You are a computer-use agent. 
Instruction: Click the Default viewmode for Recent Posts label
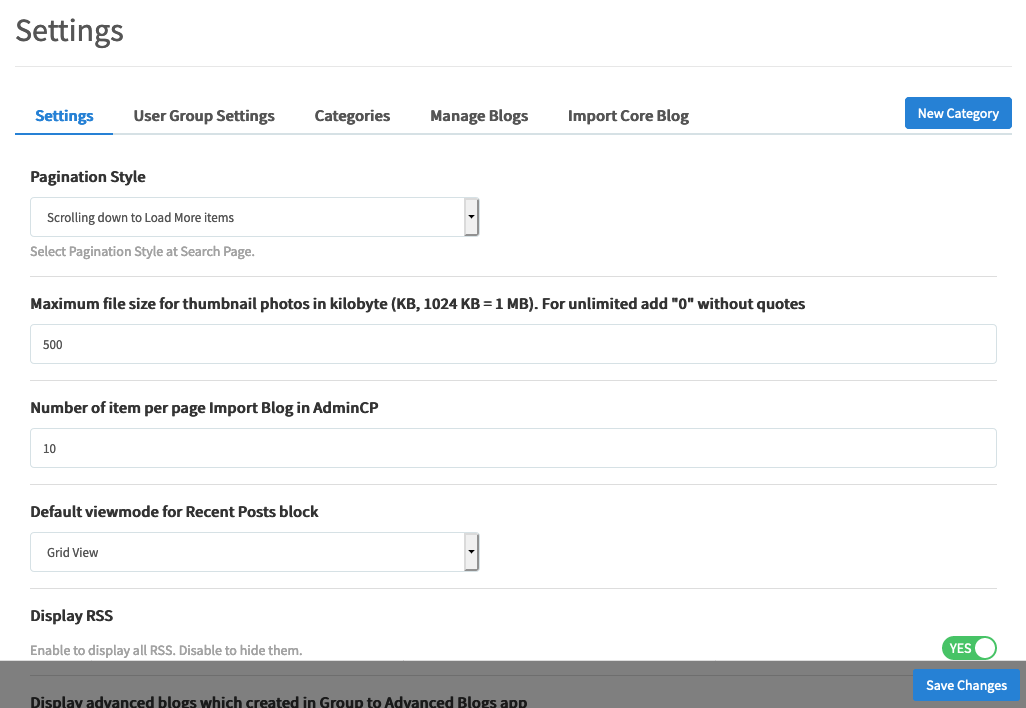(x=174, y=512)
